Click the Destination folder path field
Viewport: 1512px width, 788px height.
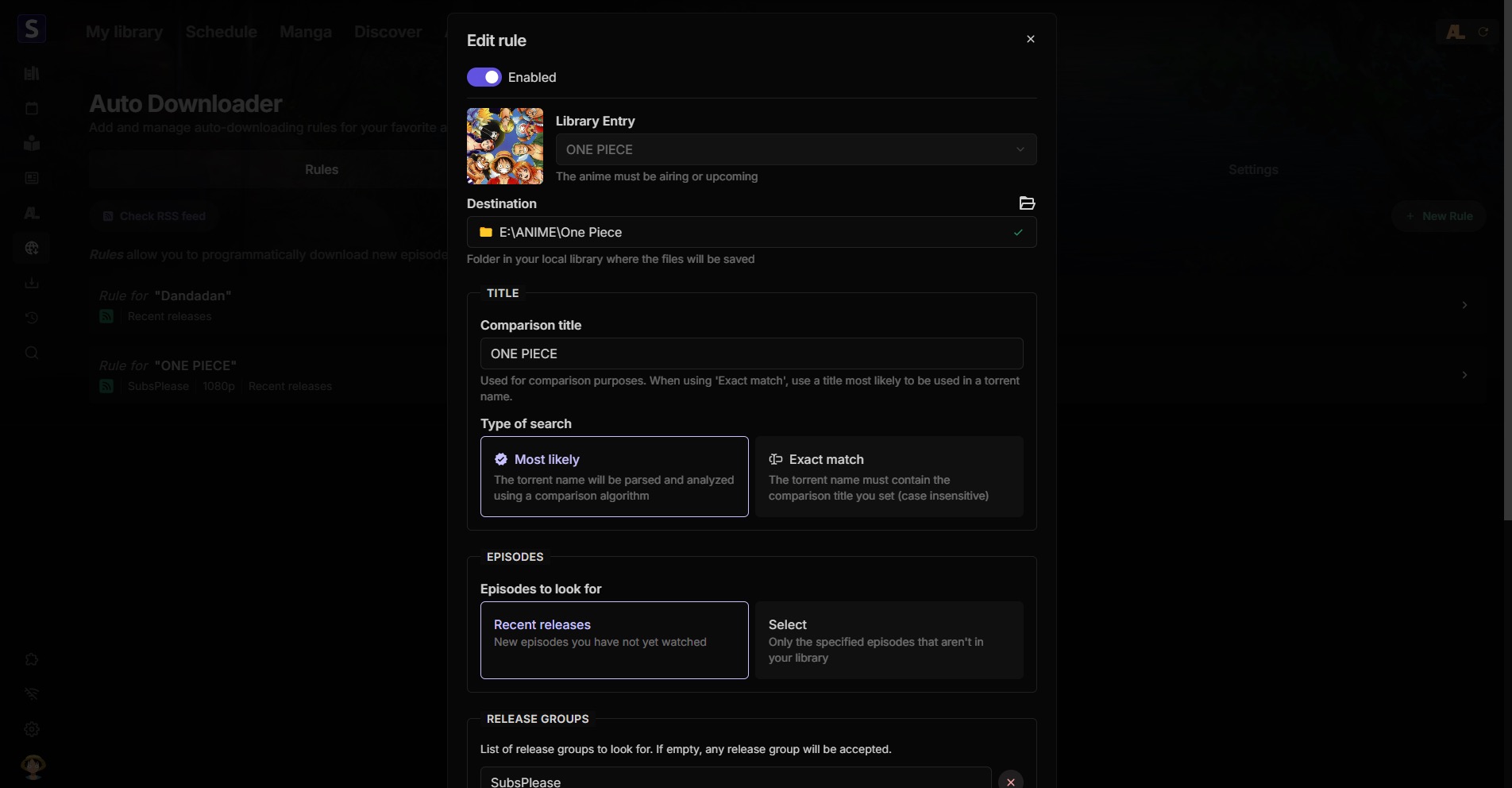[x=752, y=232]
